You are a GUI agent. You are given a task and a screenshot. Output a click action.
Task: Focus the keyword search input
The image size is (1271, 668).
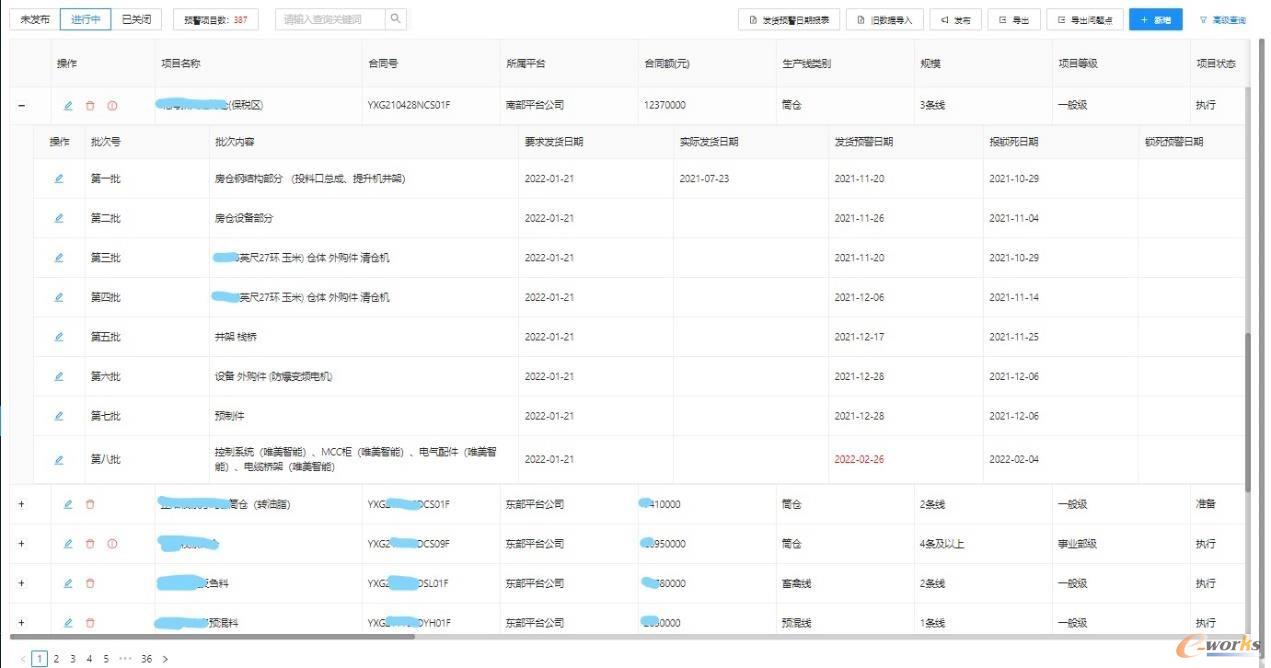(x=330, y=19)
